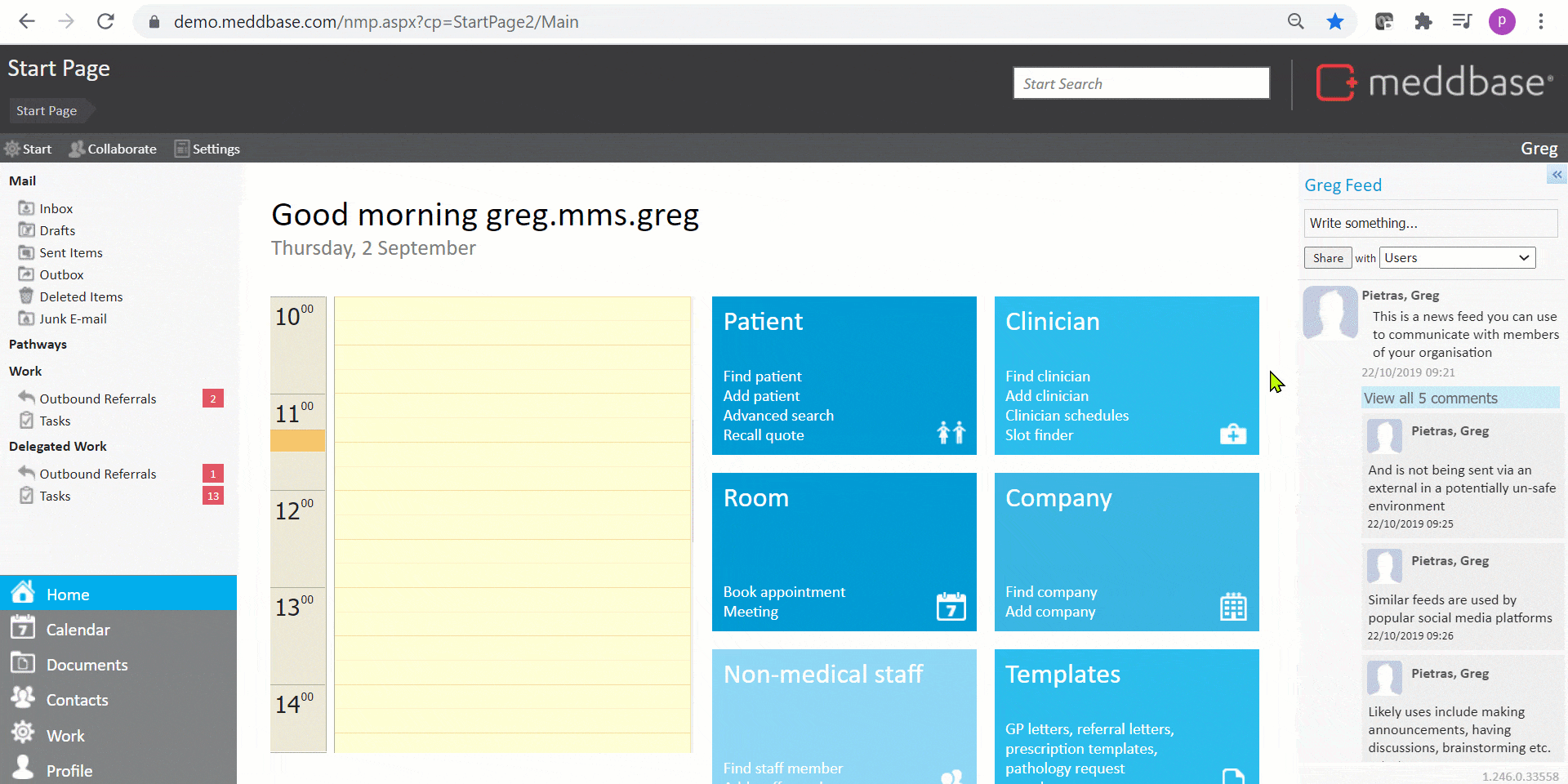Viewport: 1568px width, 784px height.
Task: Collapse the Greg Feed side panel
Action: pyautogui.click(x=1557, y=175)
